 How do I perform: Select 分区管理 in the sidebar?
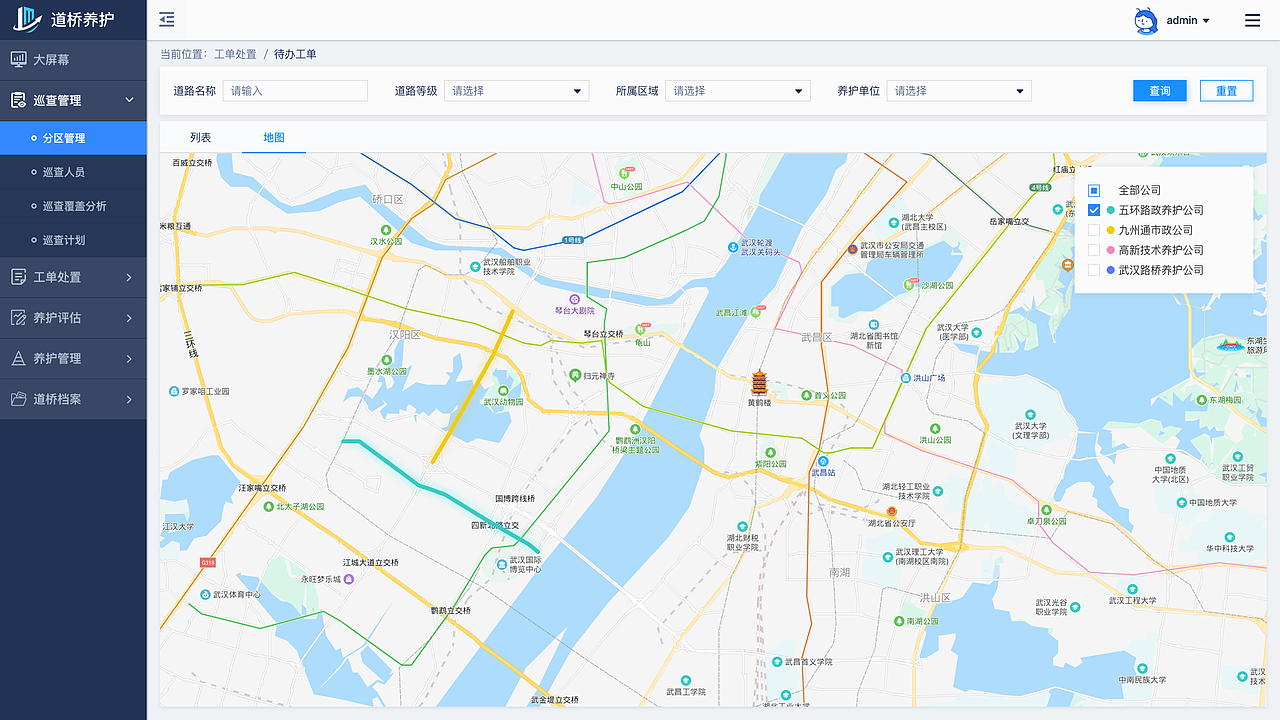pyautogui.click(x=73, y=138)
